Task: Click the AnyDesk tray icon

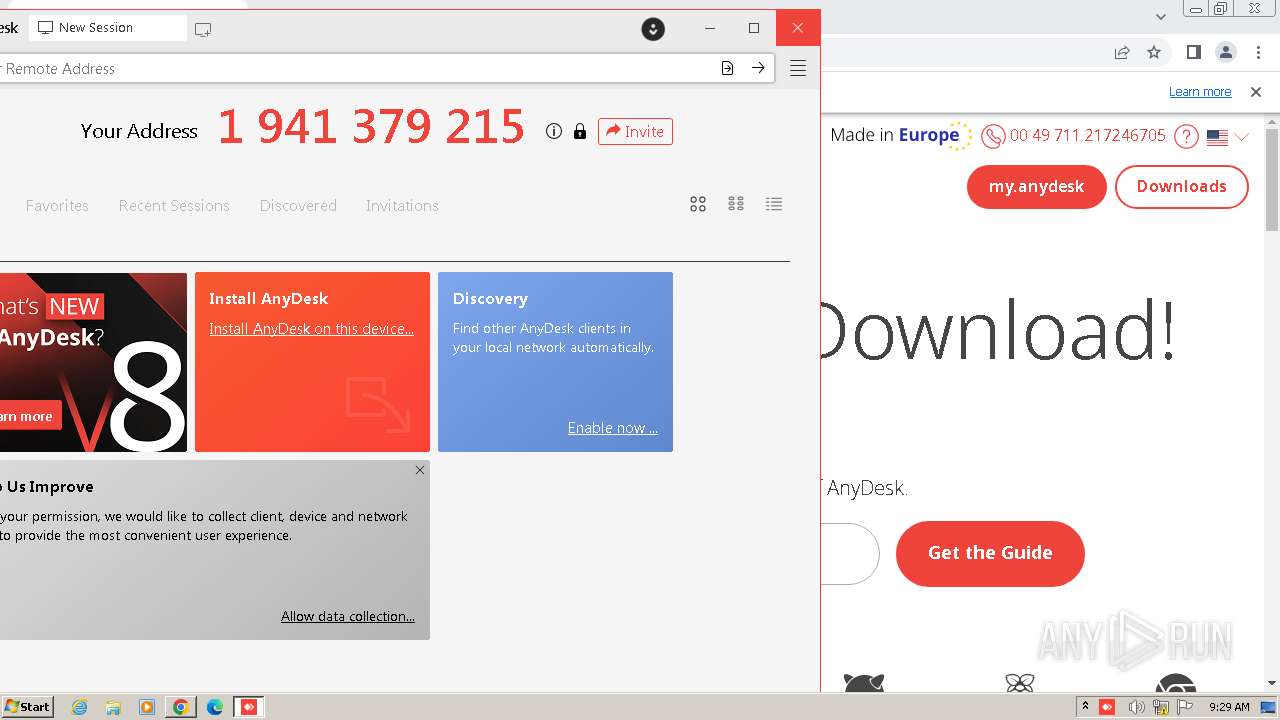Action: pyautogui.click(x=1107, y=707)
